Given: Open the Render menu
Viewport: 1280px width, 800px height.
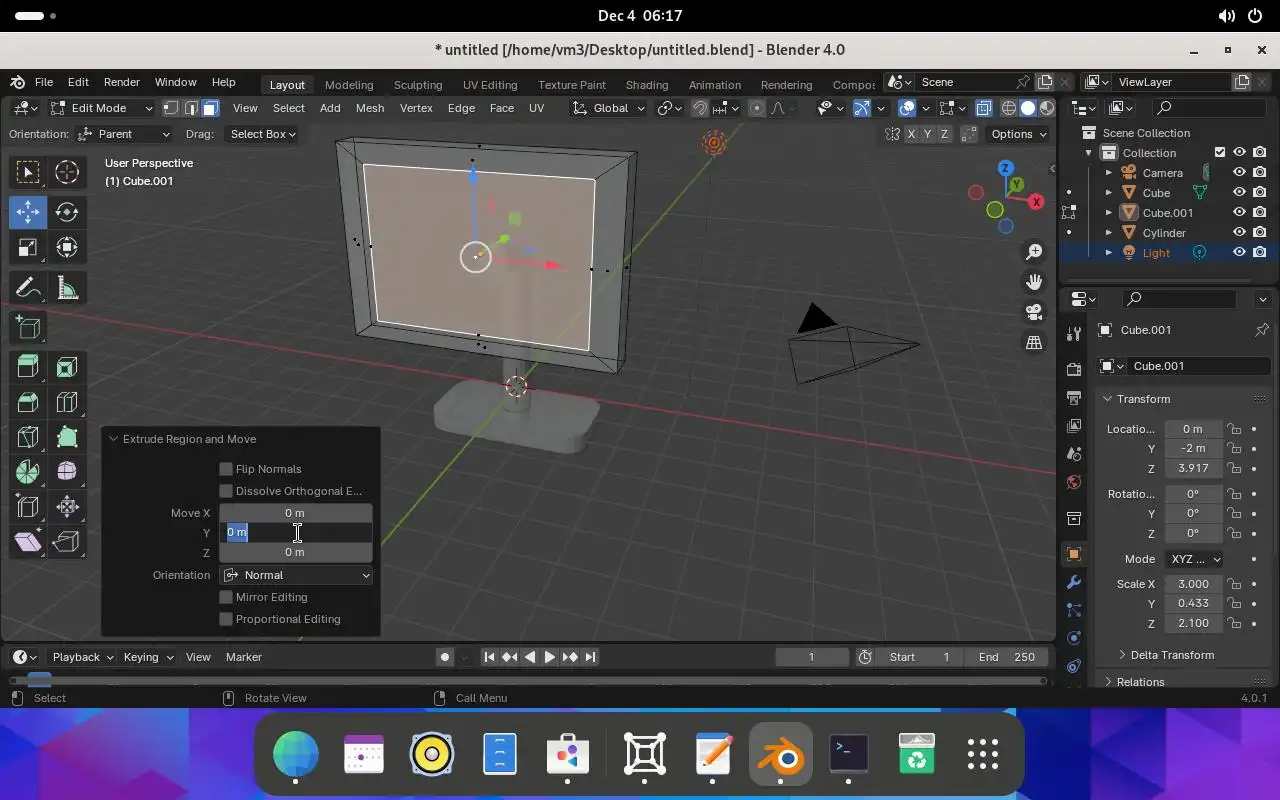Looking at the screenshot, I should 122,82.
